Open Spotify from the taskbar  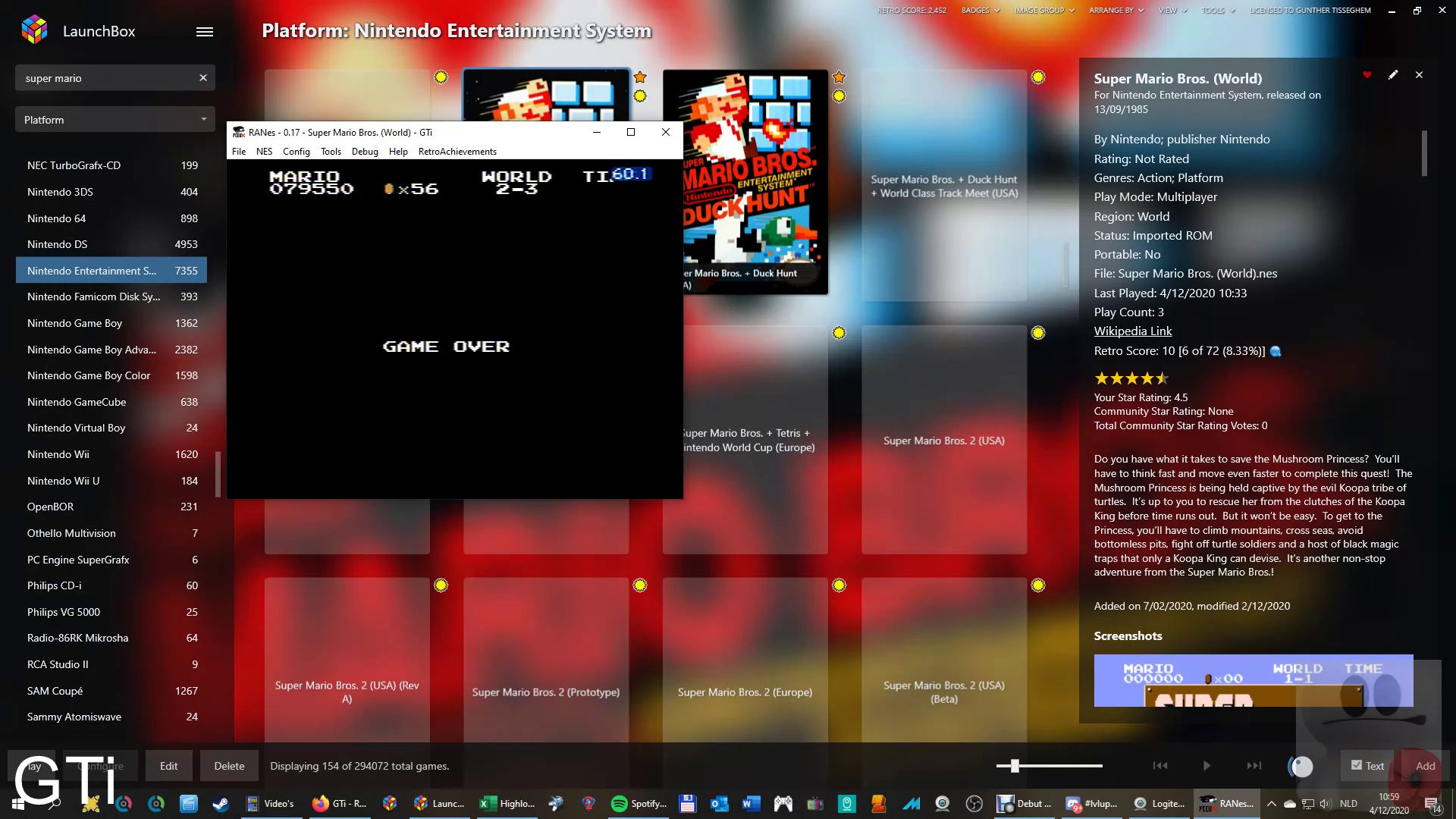pyautogui.click(x=639, y=804)
